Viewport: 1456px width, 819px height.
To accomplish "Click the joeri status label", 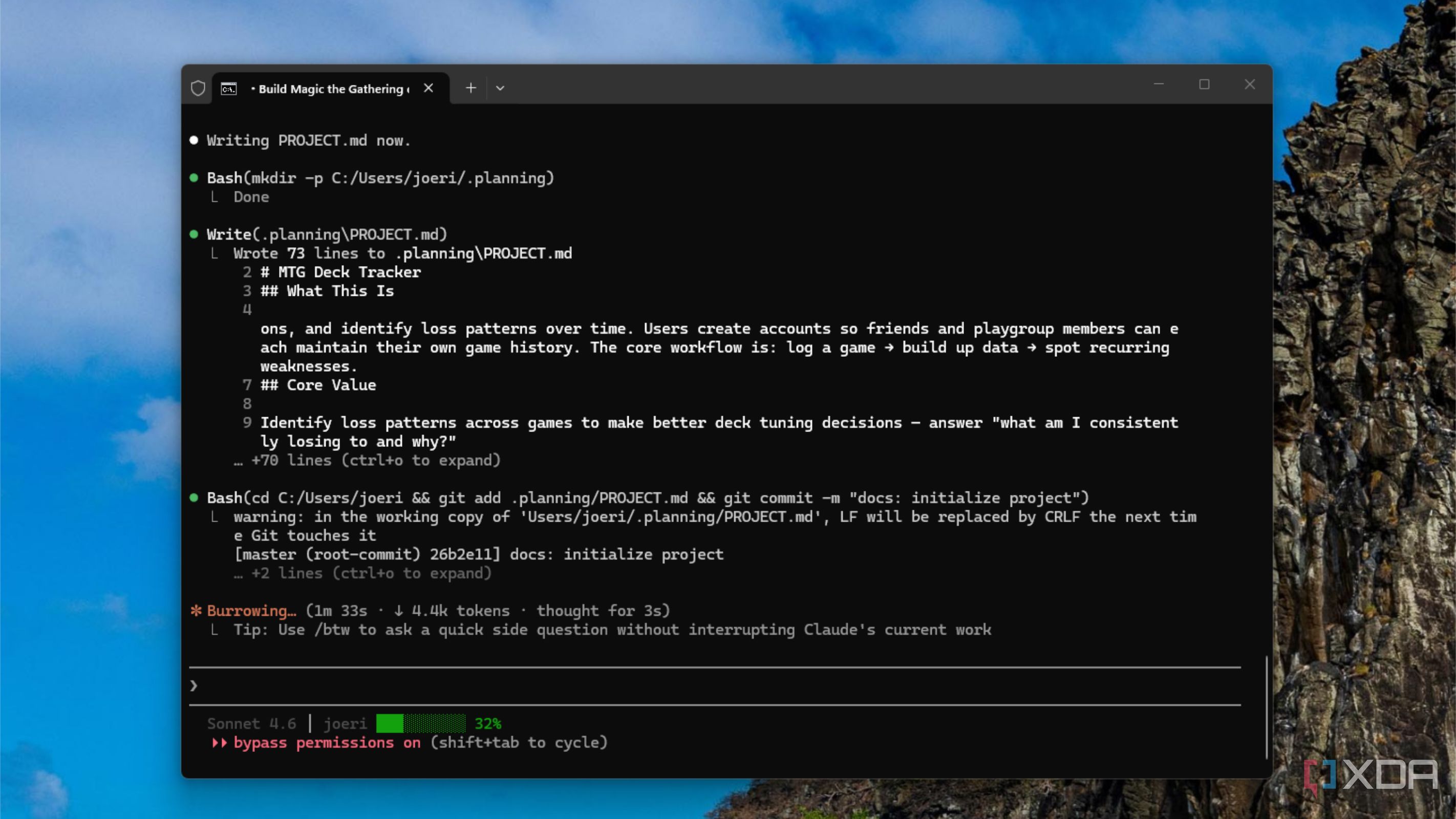I will click(345, 724).
